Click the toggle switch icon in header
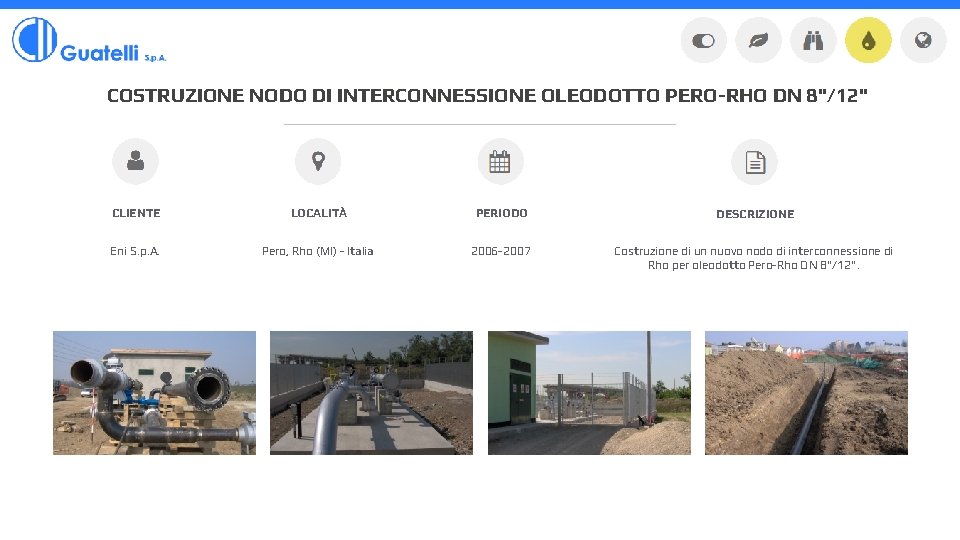The image size is (960, 540). 703,40
